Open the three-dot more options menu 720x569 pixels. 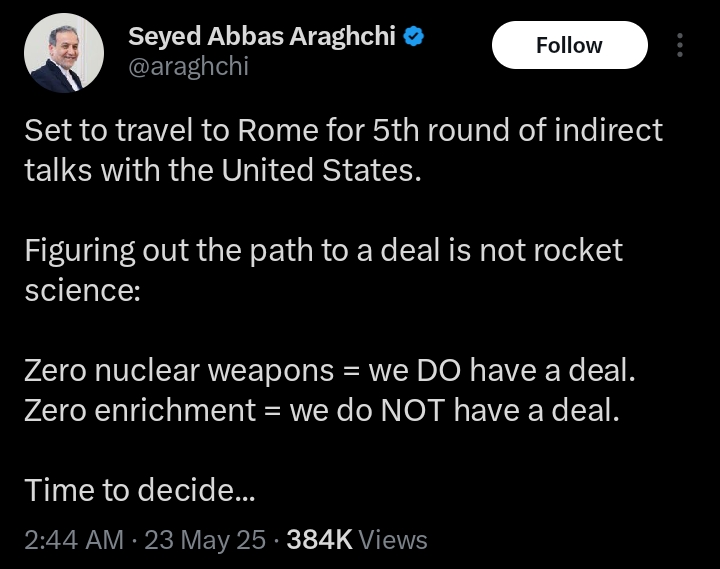tap(680, 45)
